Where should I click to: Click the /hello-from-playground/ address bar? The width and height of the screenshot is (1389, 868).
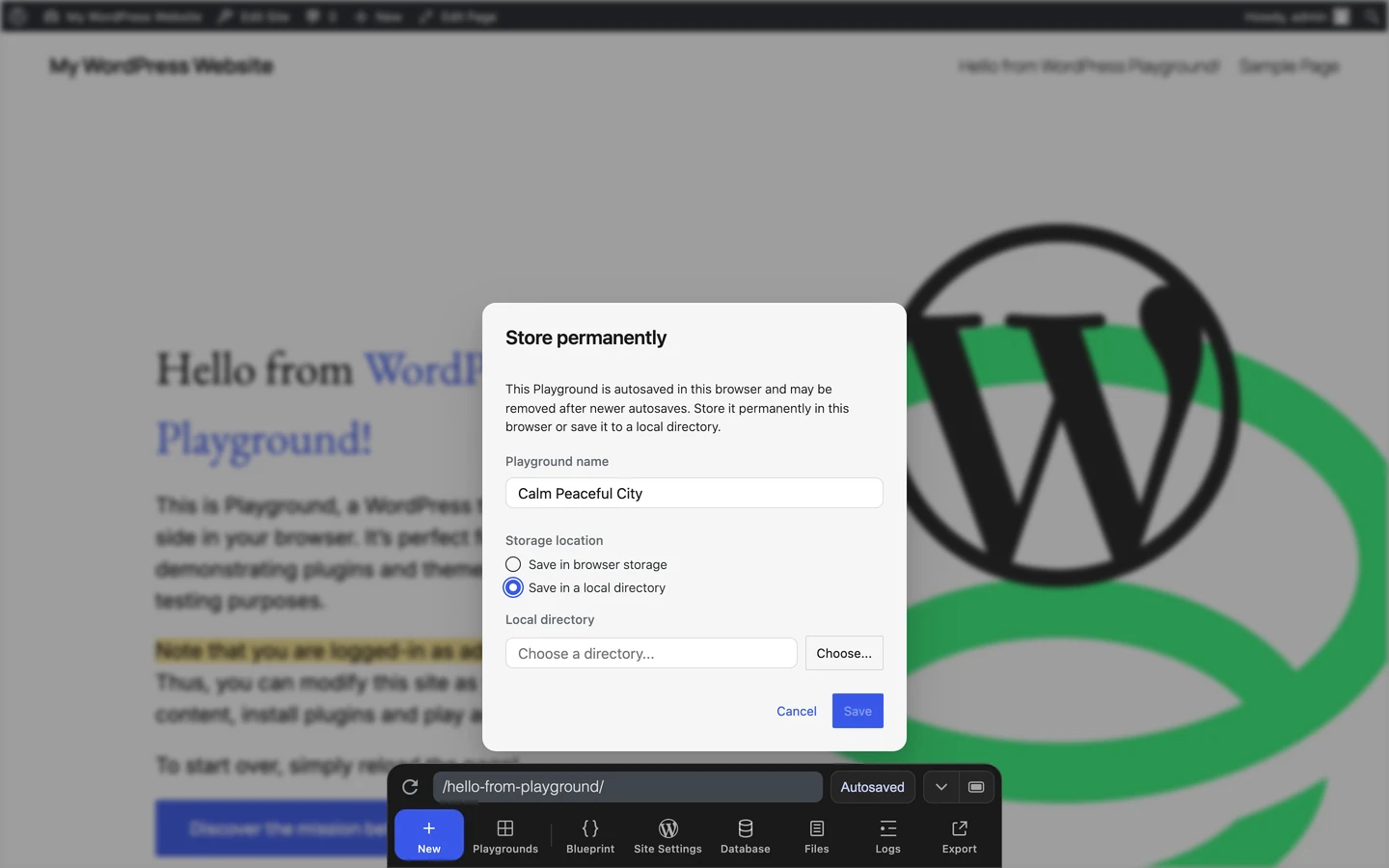tap(628, 787)
